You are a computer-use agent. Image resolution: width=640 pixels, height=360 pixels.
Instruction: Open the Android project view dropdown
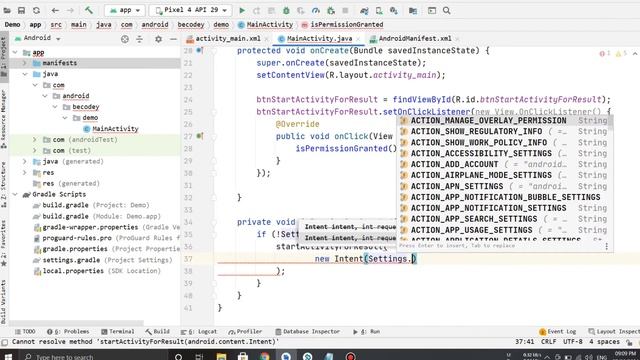[37, 38]
